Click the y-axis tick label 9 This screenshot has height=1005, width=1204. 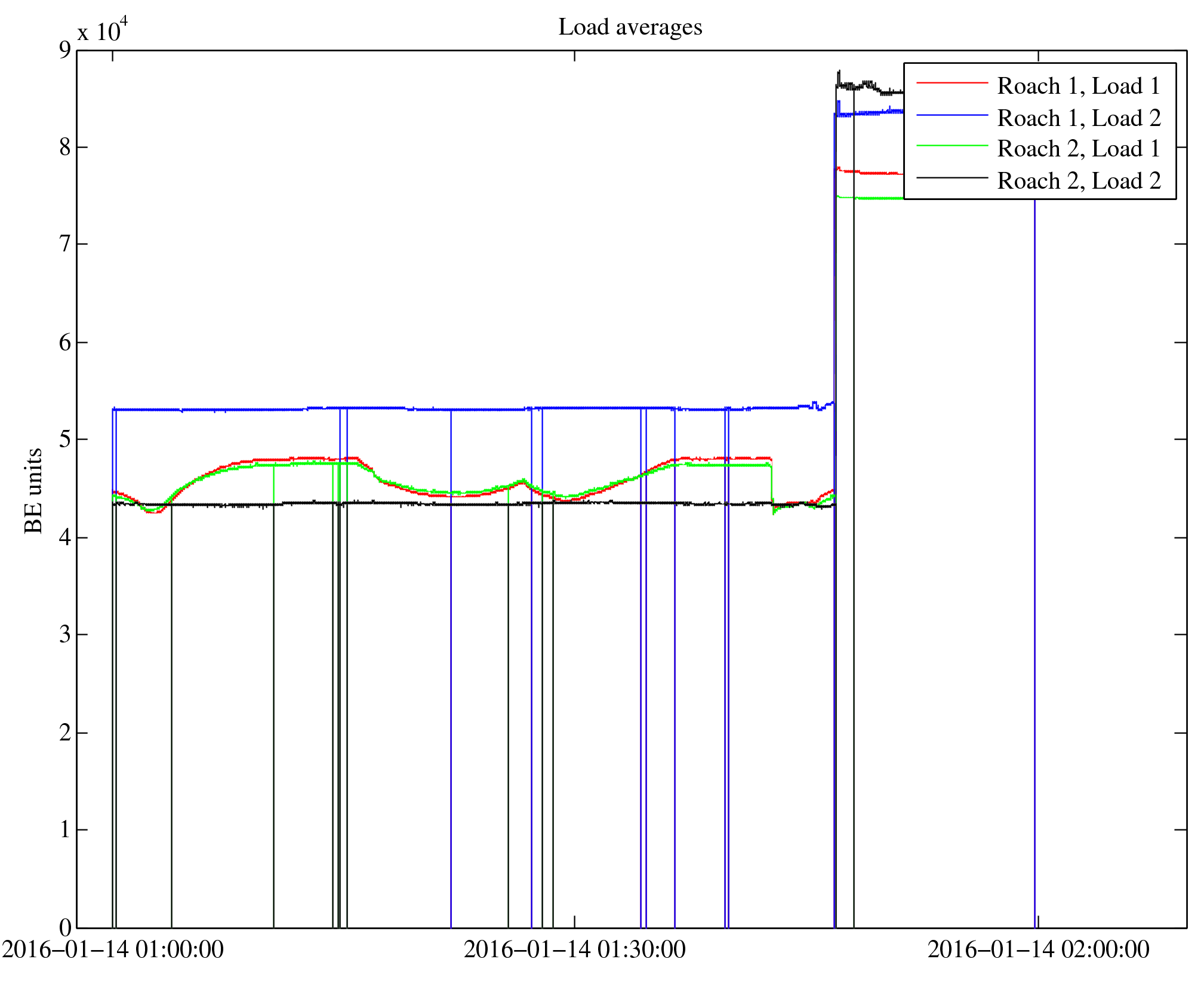(x=64, y=50)
